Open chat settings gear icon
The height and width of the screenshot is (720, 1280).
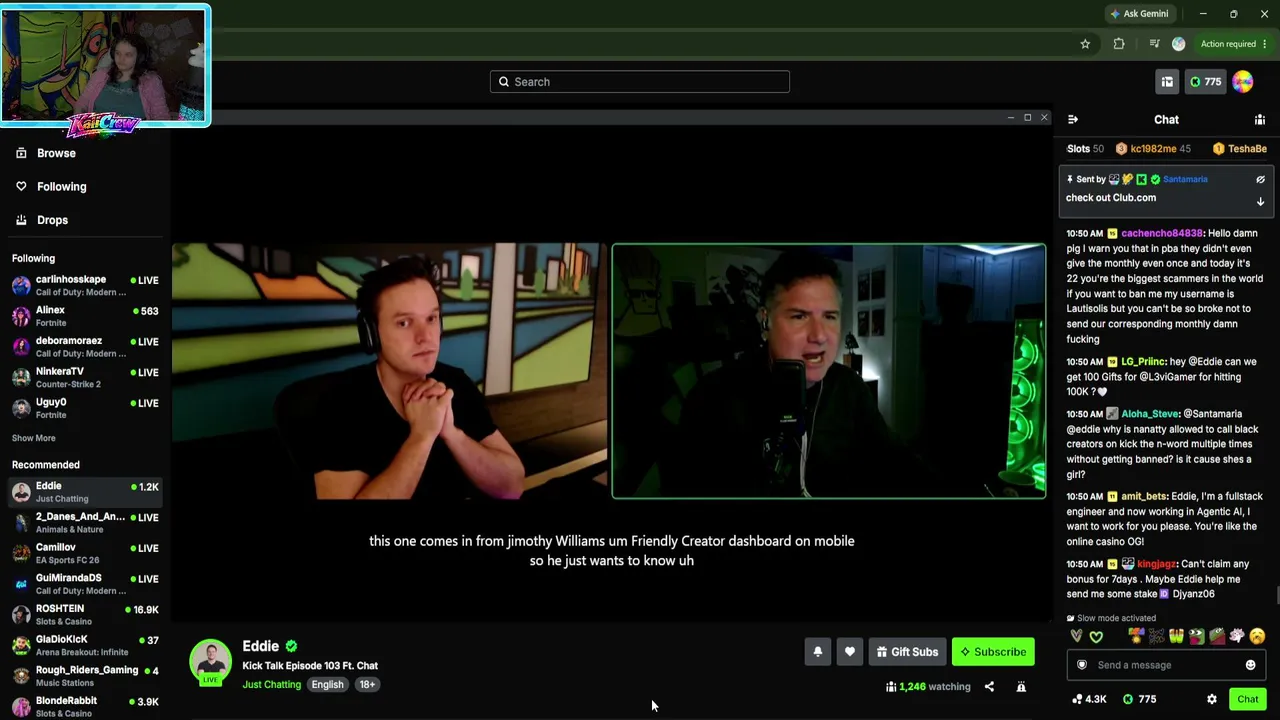pos(1212,699)
